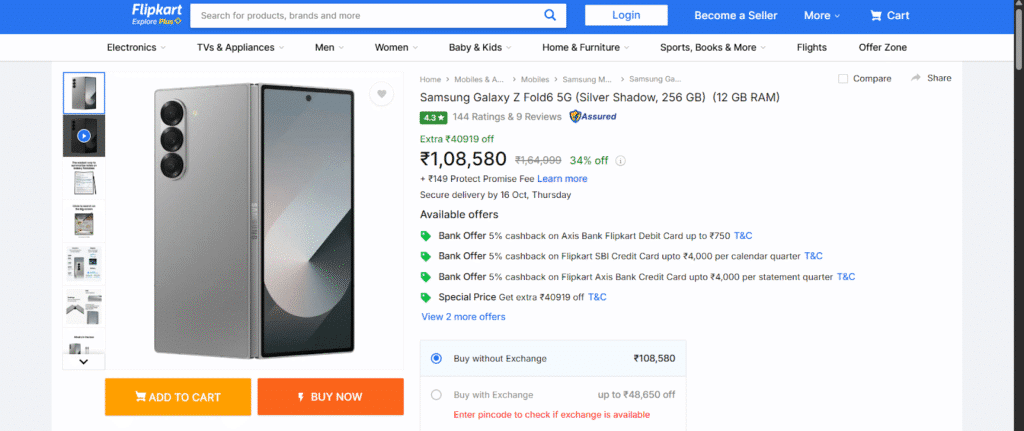Viewport: 1024px width, 431px height.
Task: Open the More dropdown in header
Action: (822, 16)
